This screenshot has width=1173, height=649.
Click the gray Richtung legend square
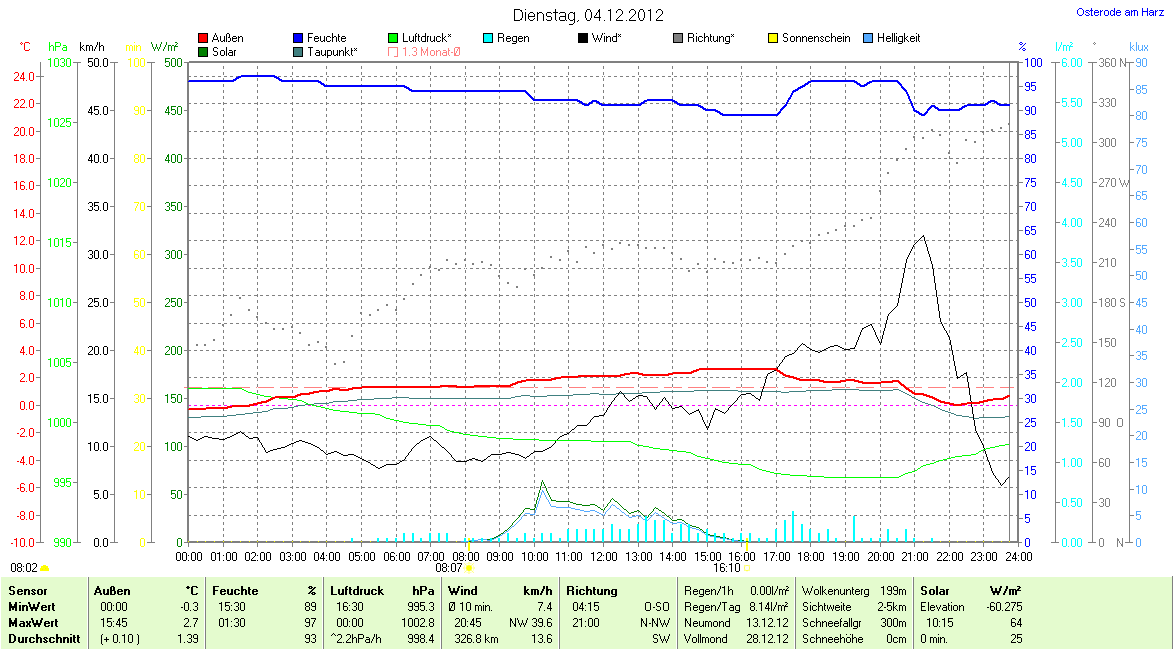point(678,38)
